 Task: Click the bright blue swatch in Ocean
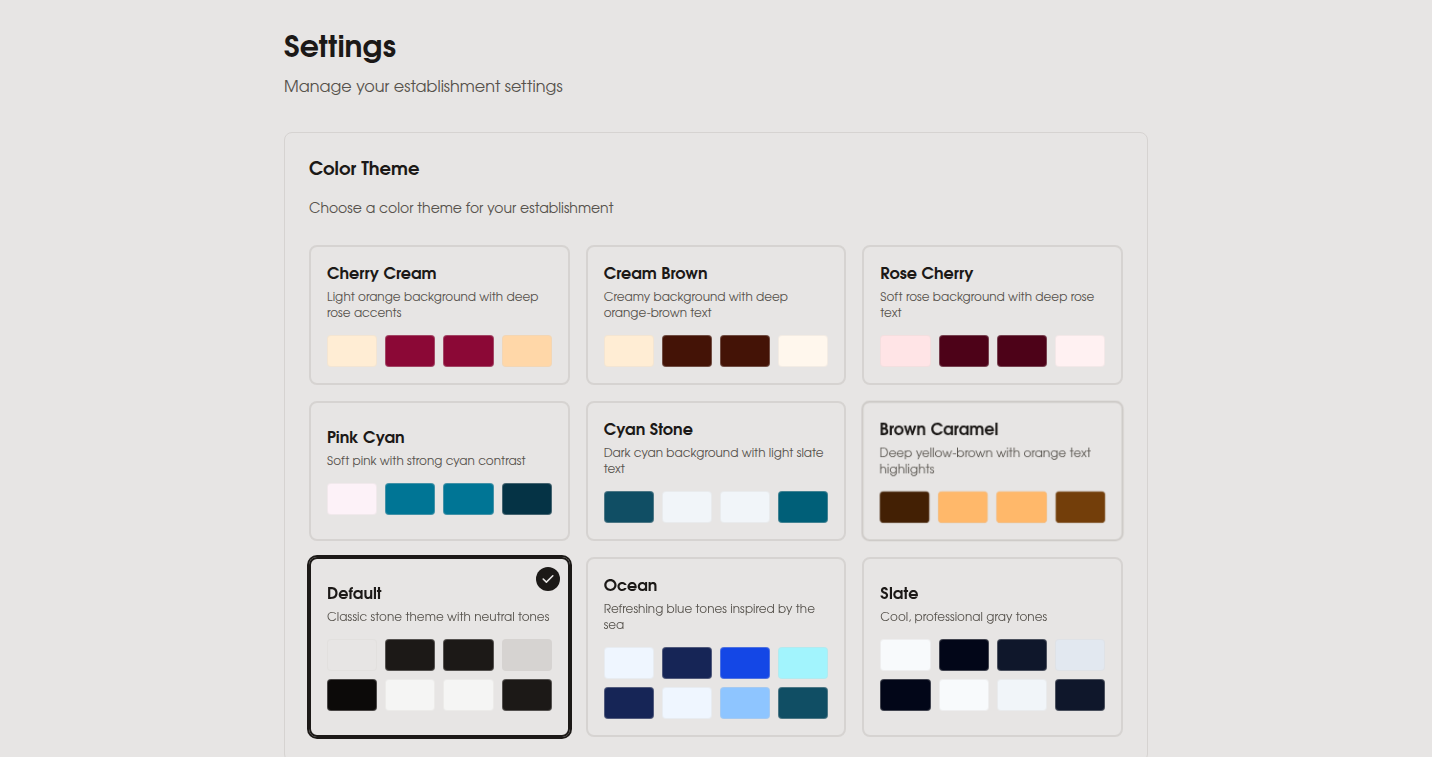coord(745,662)
